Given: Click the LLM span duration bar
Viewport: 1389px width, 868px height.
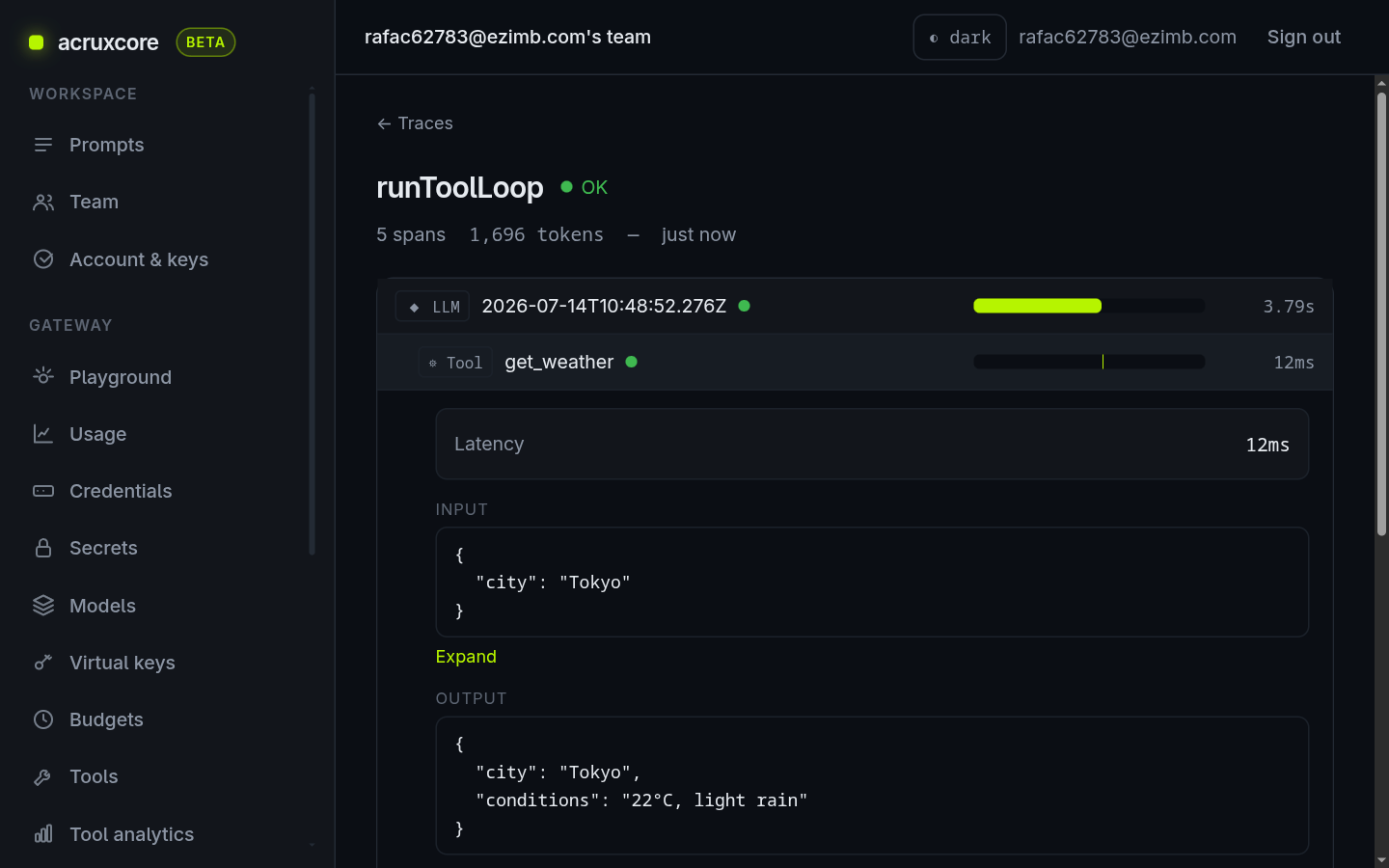Looking at the screenshot, I should [1089, 306].
